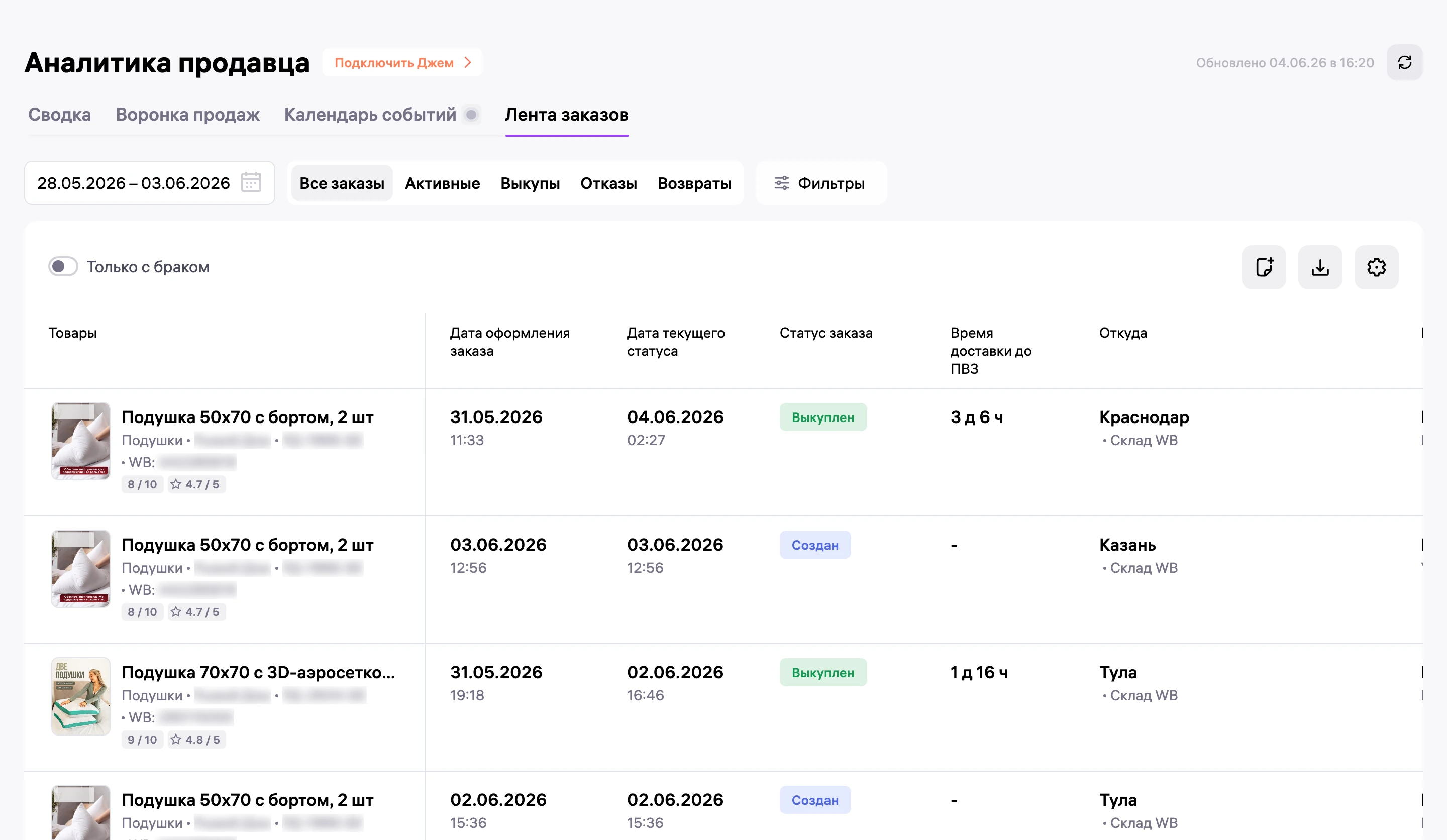Open pillow thumbnail of the Краснодар order
This screenshot has height=840, width=1447.
coord(81,441)
